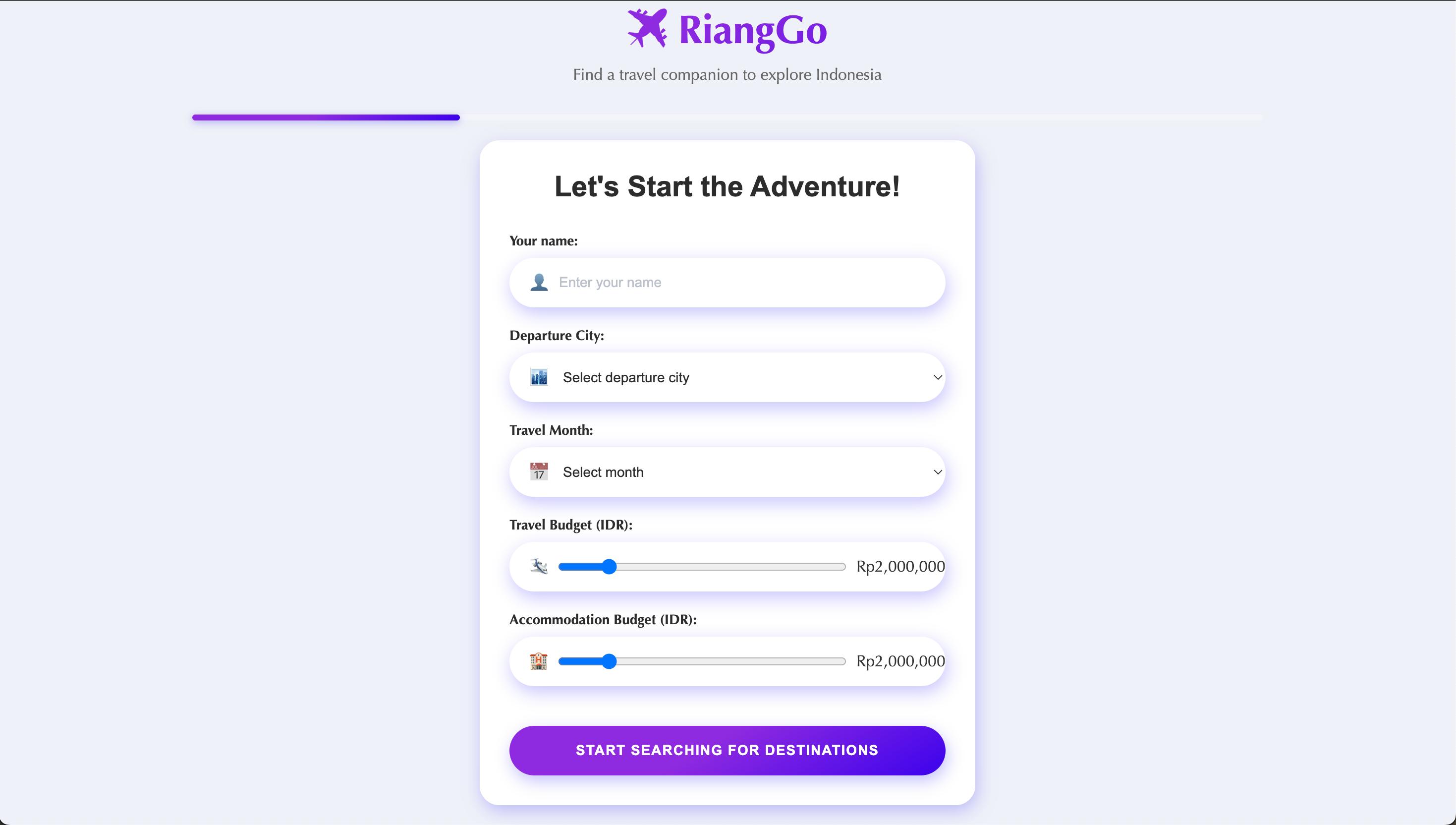The height and width of the screenshot is (825, 1456).
Task: Click the chevron arrow of travel month selector
Action: click(x=937, y=472)
